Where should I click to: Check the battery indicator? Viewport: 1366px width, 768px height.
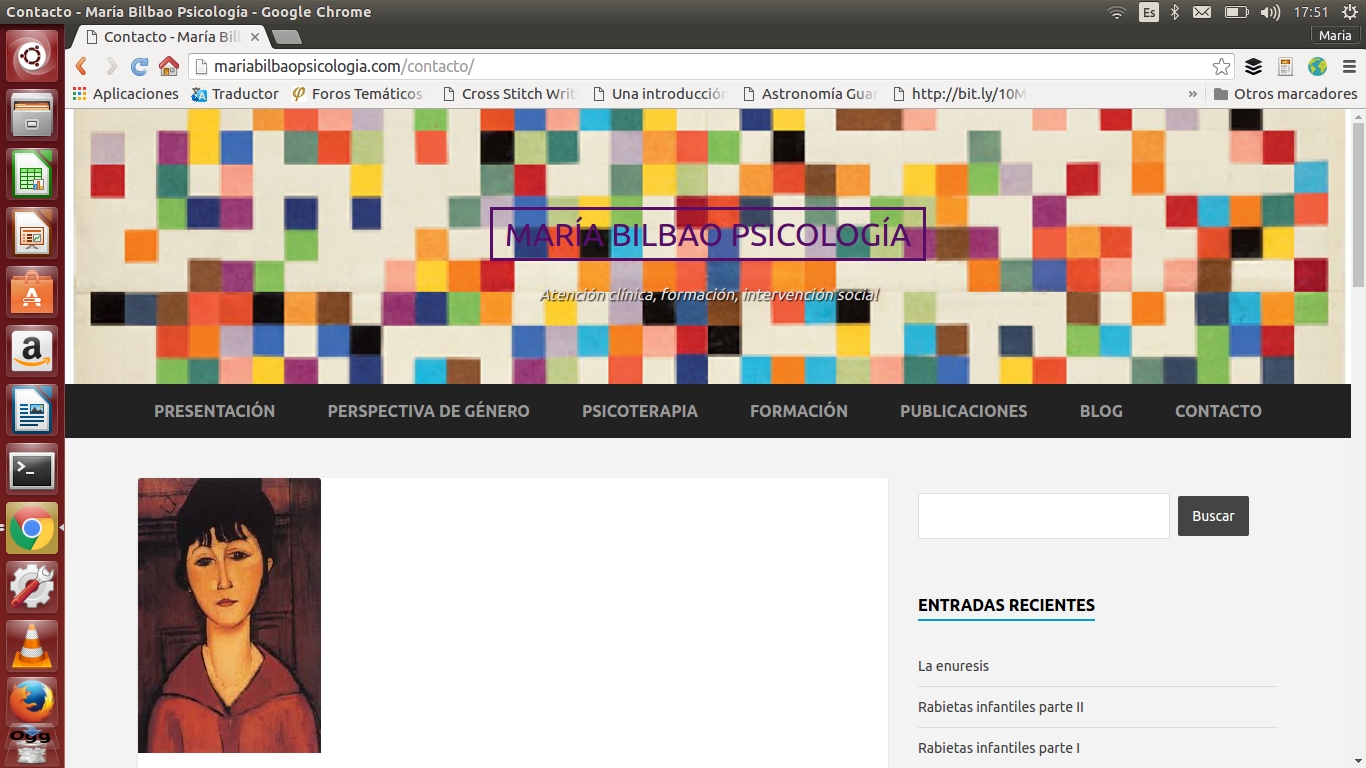tap(1237, 12)
